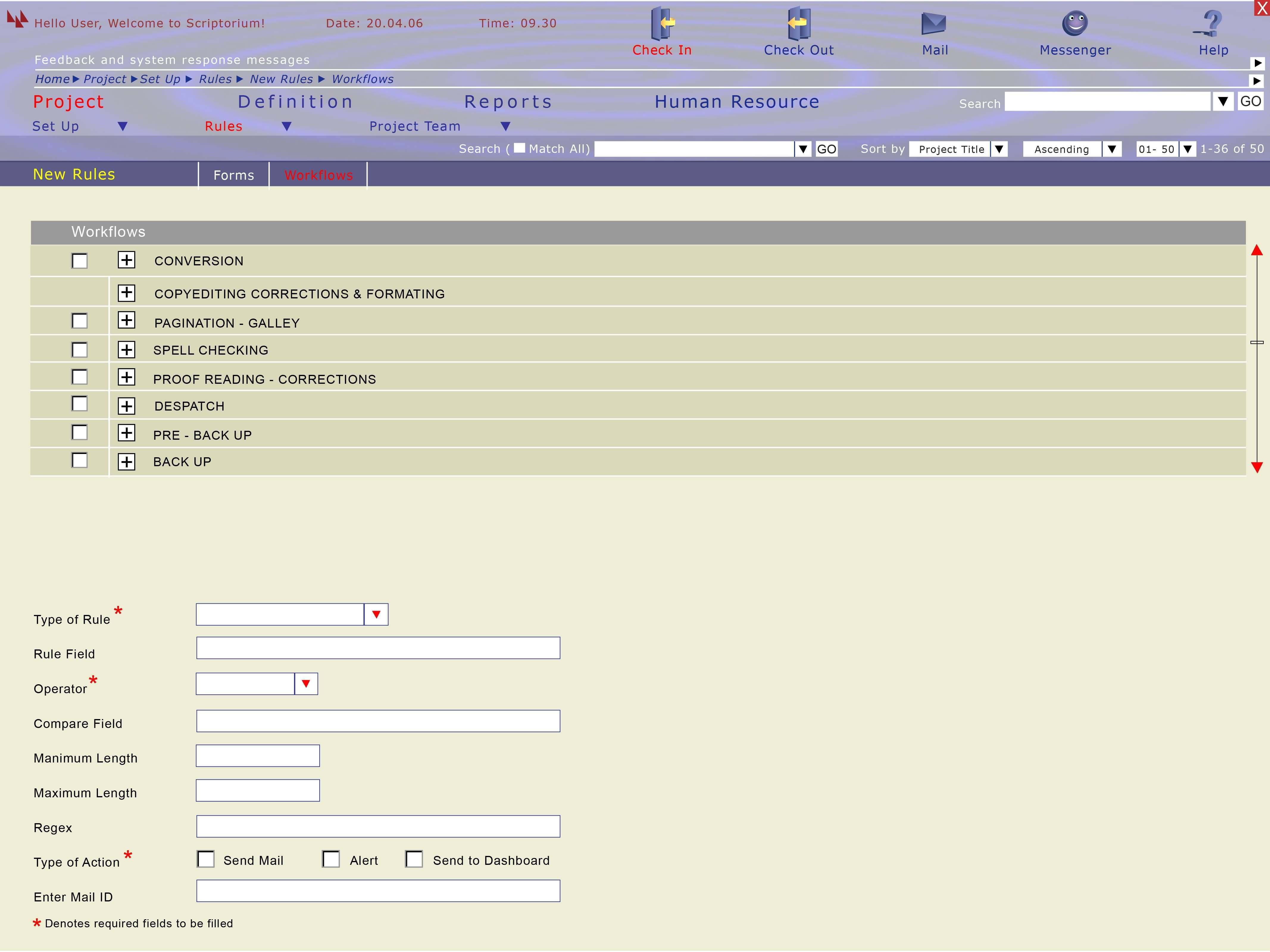1270x952 pixels.
Task: Click into the Regex input field
Action: 378,826
